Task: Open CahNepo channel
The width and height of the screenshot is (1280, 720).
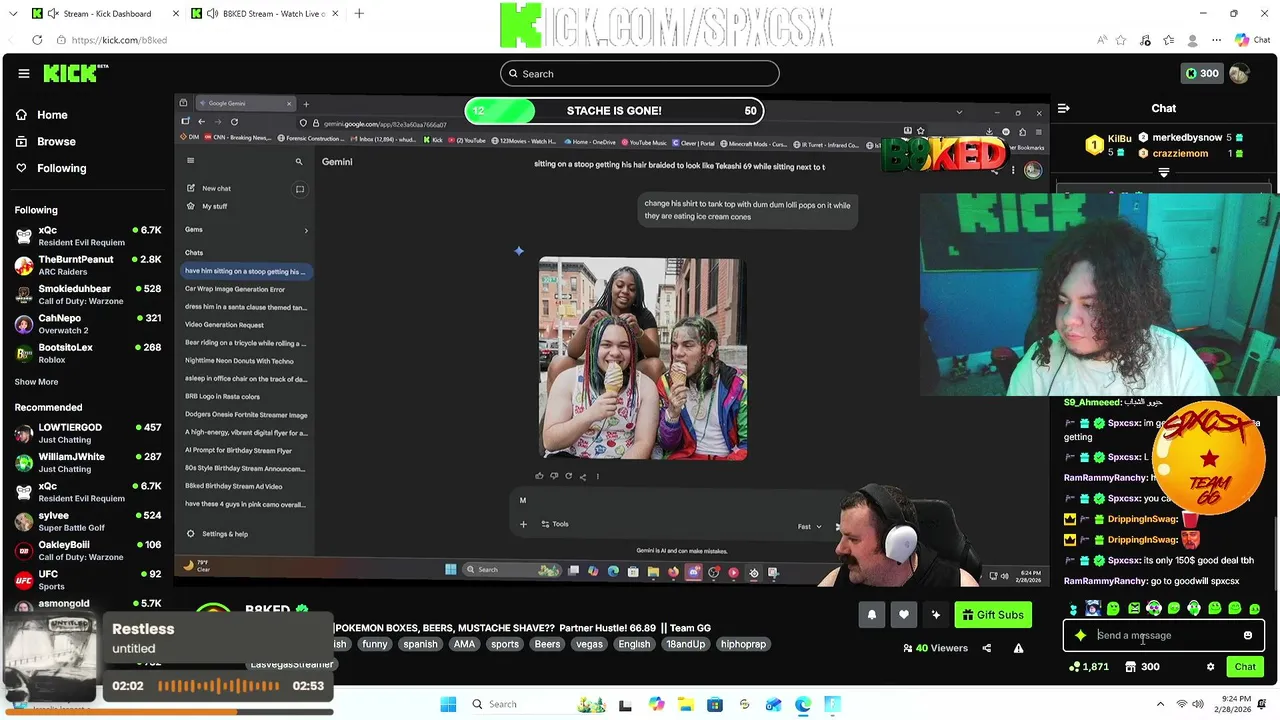Action: click(x=87, y=324)
